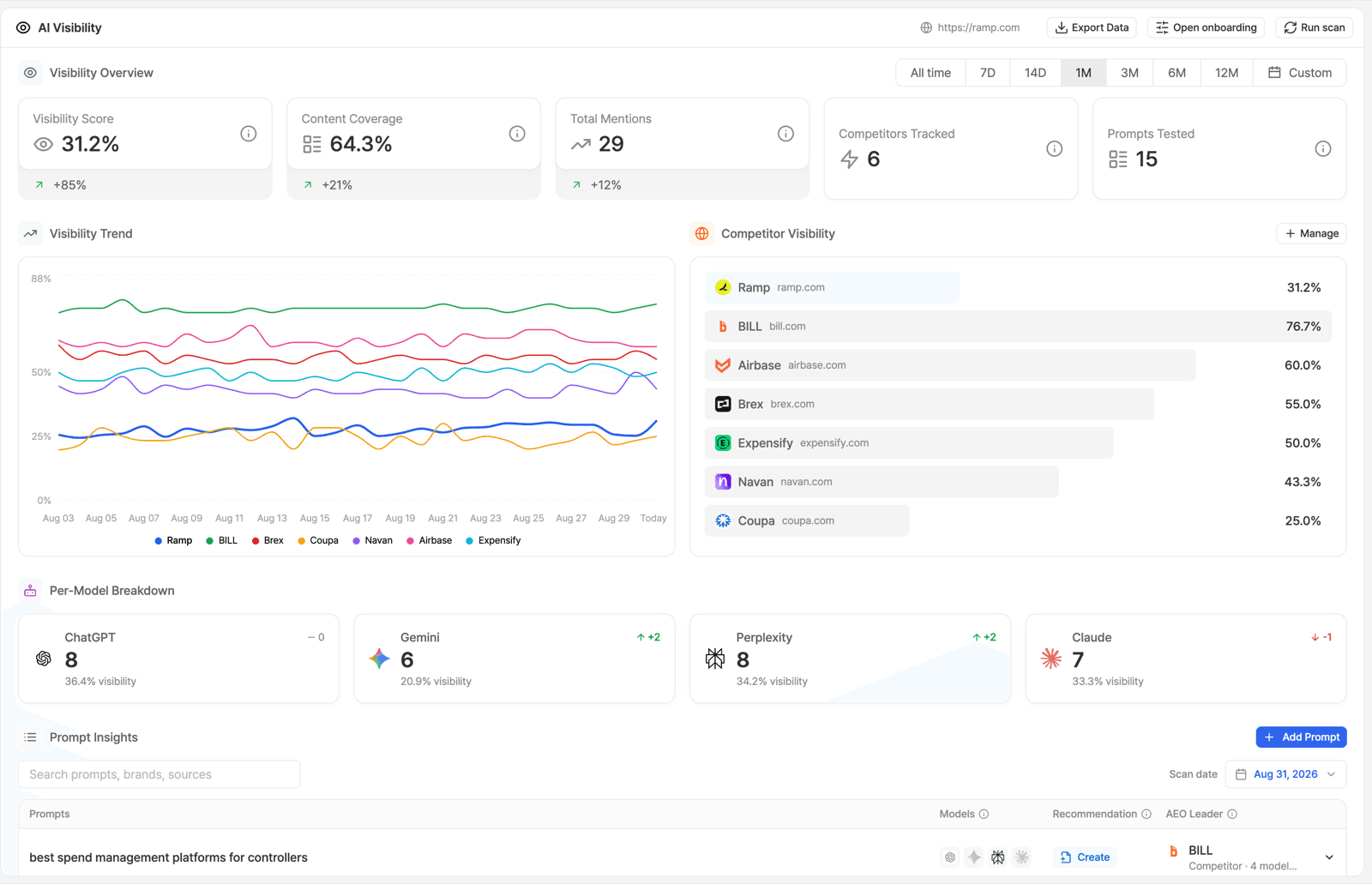Viewport: 1372px width, 884px height.
Task: Click the Prompt Insights list icon
Action: [30, 737]
